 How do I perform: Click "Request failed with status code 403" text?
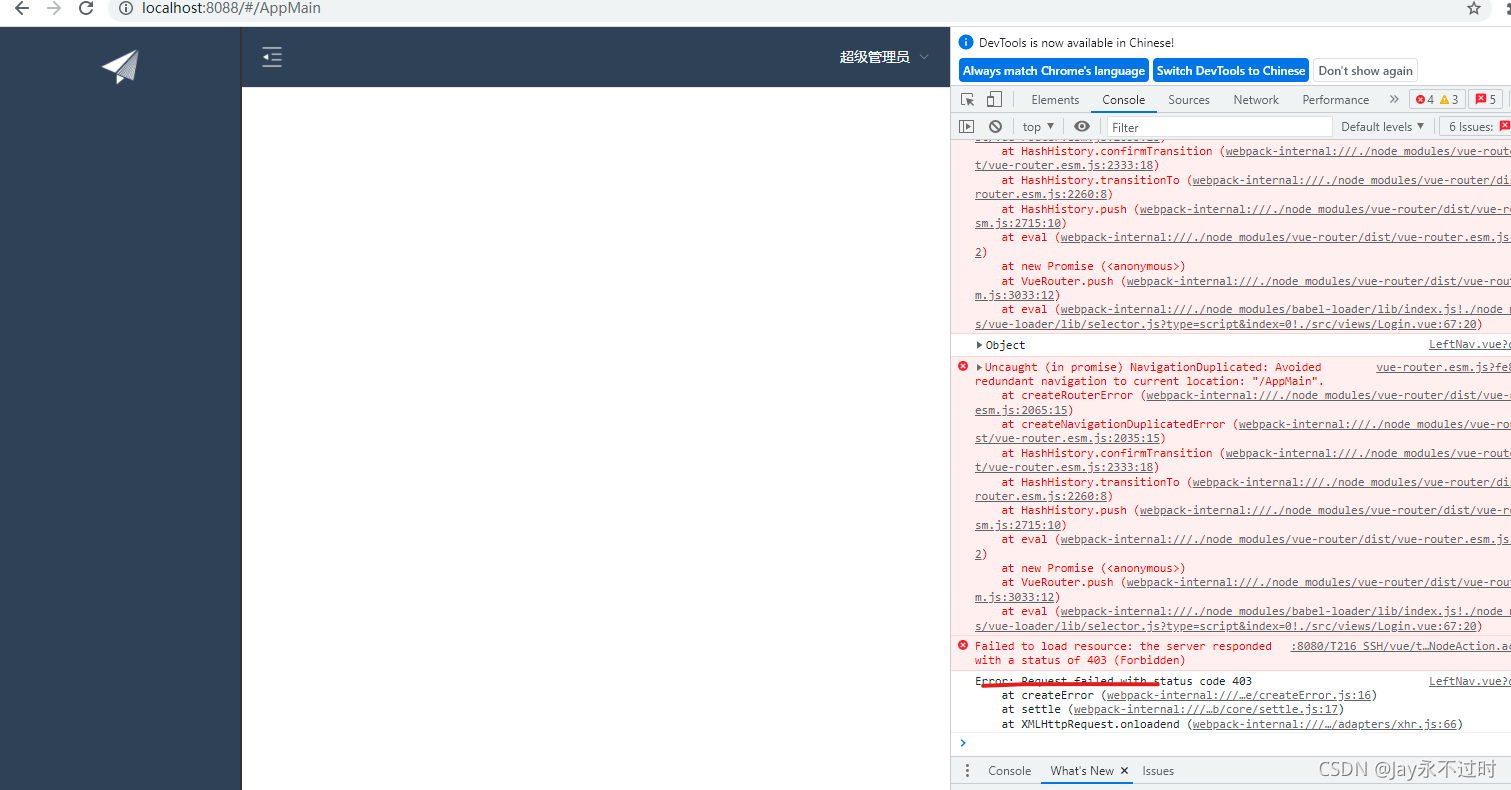coord(1137,681)
